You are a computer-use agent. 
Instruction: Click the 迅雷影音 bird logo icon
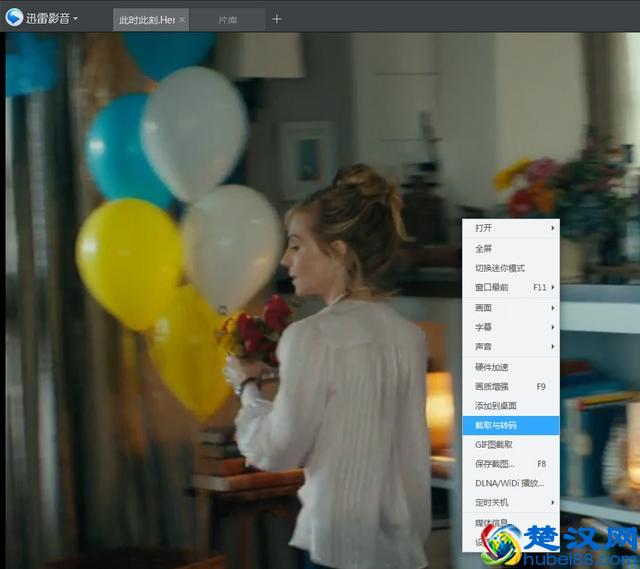pyautogui.click(x=14, y=17)
